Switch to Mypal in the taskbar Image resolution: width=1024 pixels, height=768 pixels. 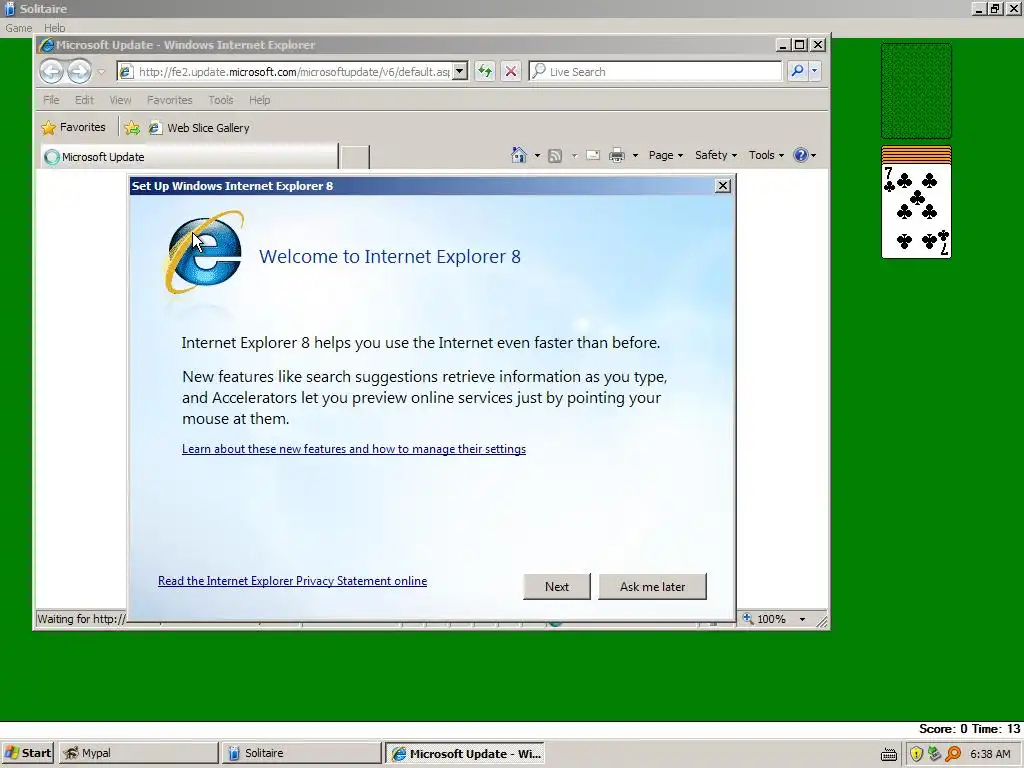pos(138,753)
